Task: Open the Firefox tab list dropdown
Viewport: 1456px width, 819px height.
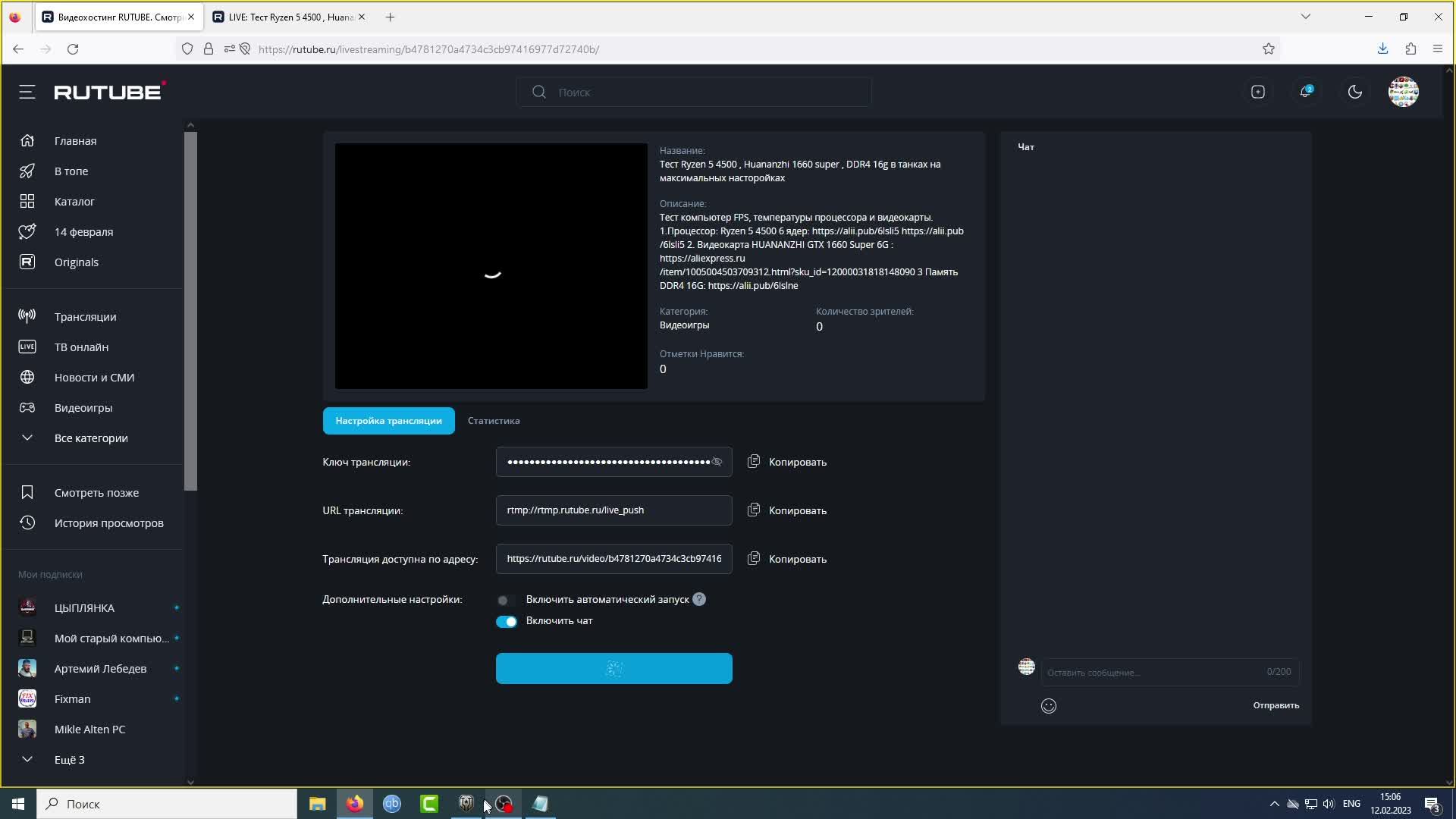Action: [x=1305, y=17]
